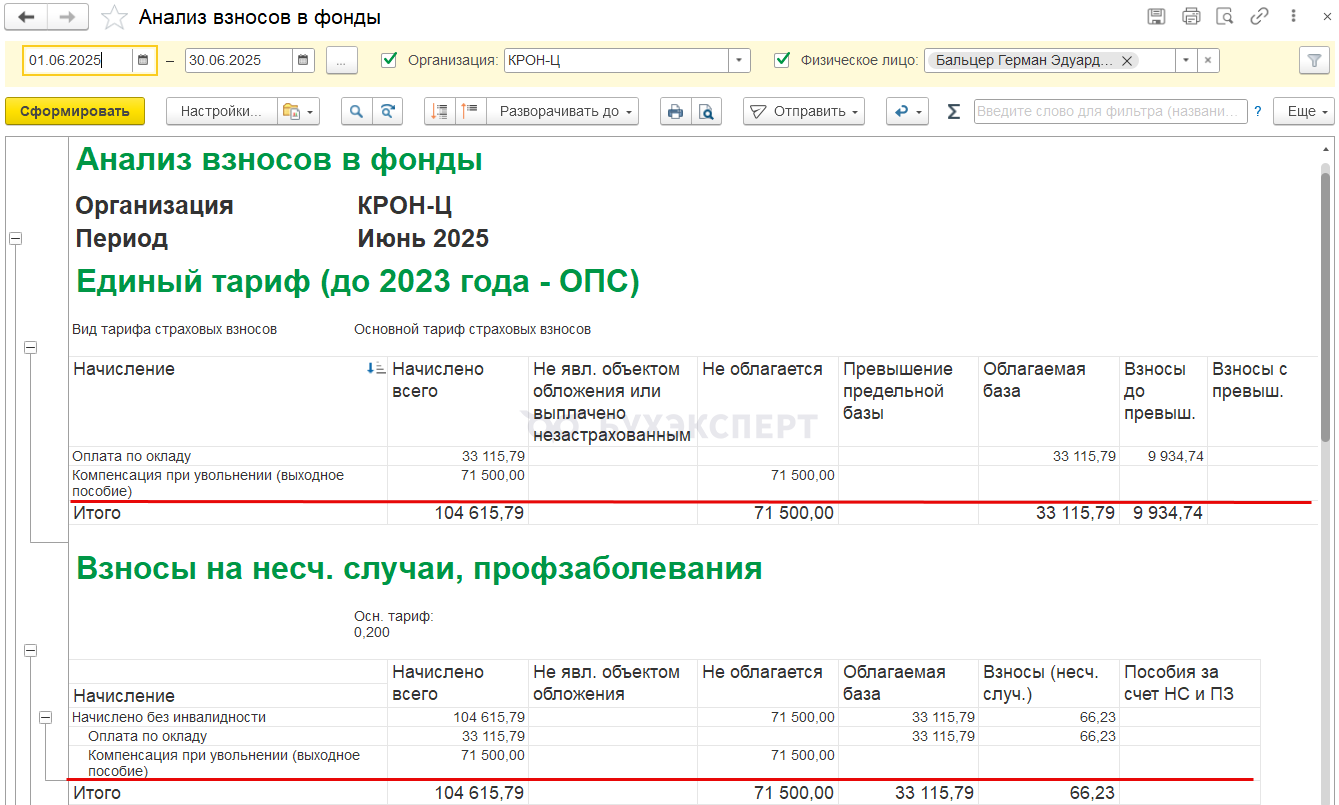Open the report variants folder icon
Viewport: 1339px width, 805px height.
click(297, 111)
